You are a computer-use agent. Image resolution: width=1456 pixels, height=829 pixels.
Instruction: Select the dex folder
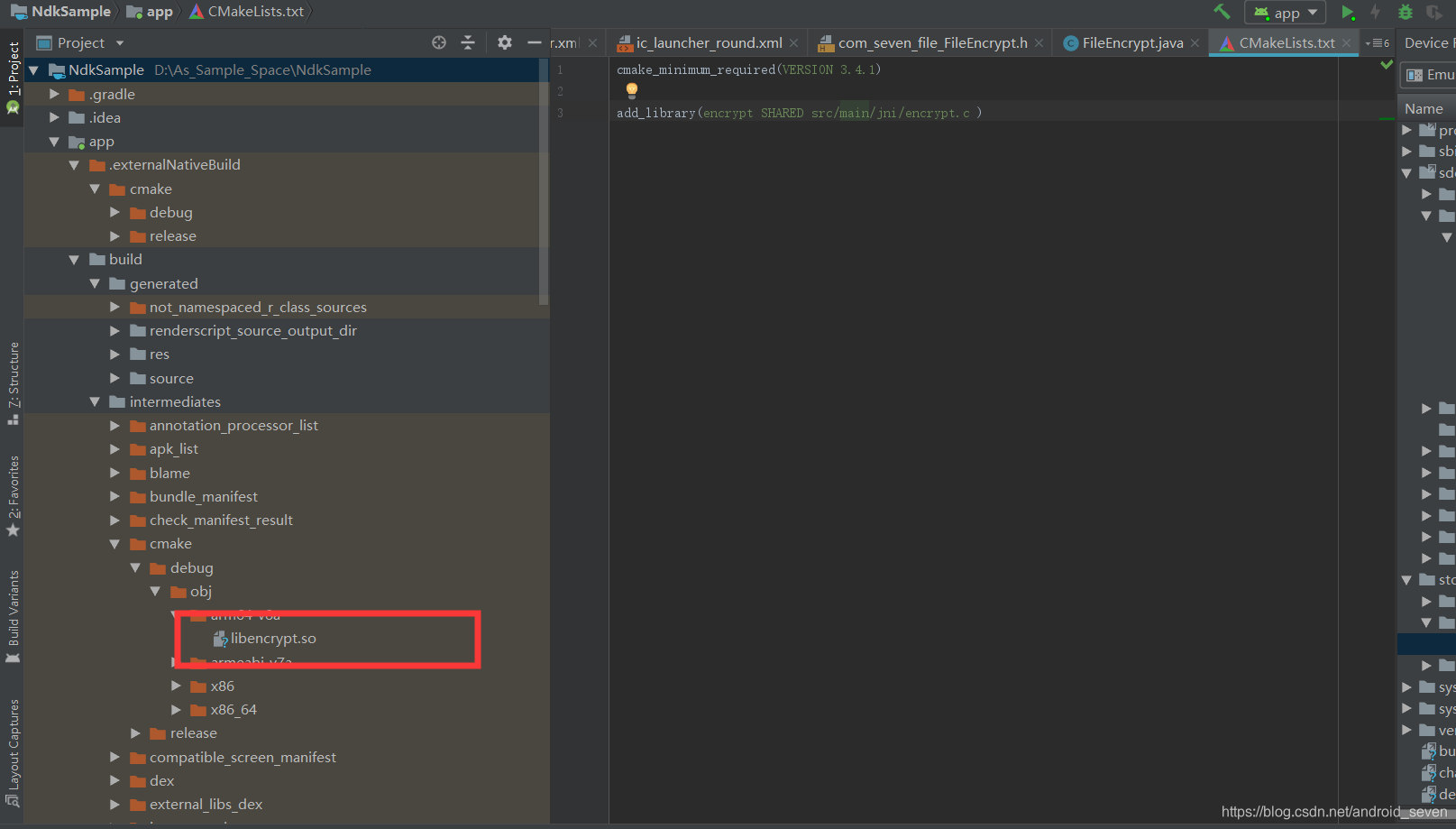click(x=161, y=781)
